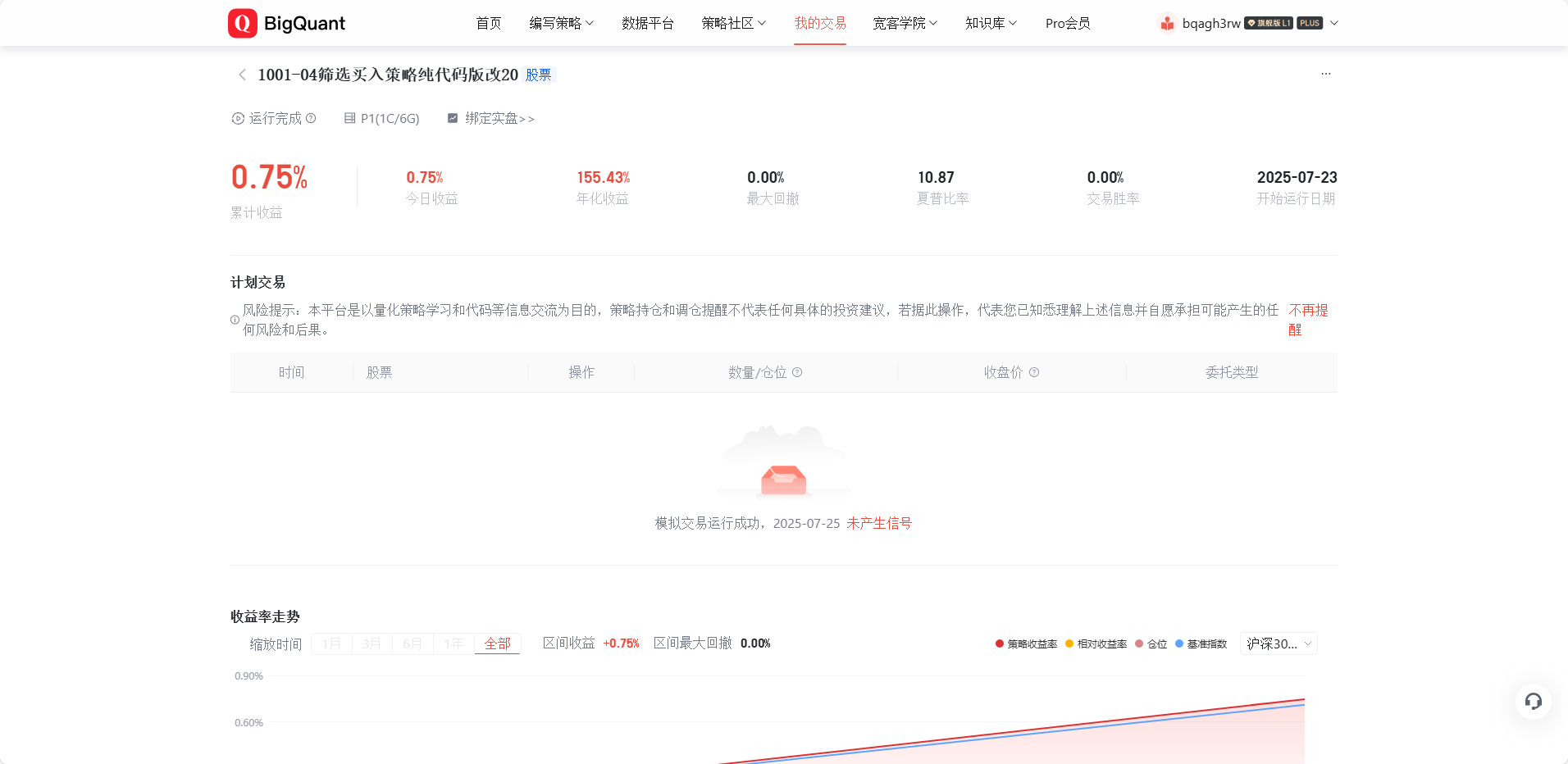Screen dimensions: 1568x764
Task: Click the BigQuant logo icon
Action: 243,24
